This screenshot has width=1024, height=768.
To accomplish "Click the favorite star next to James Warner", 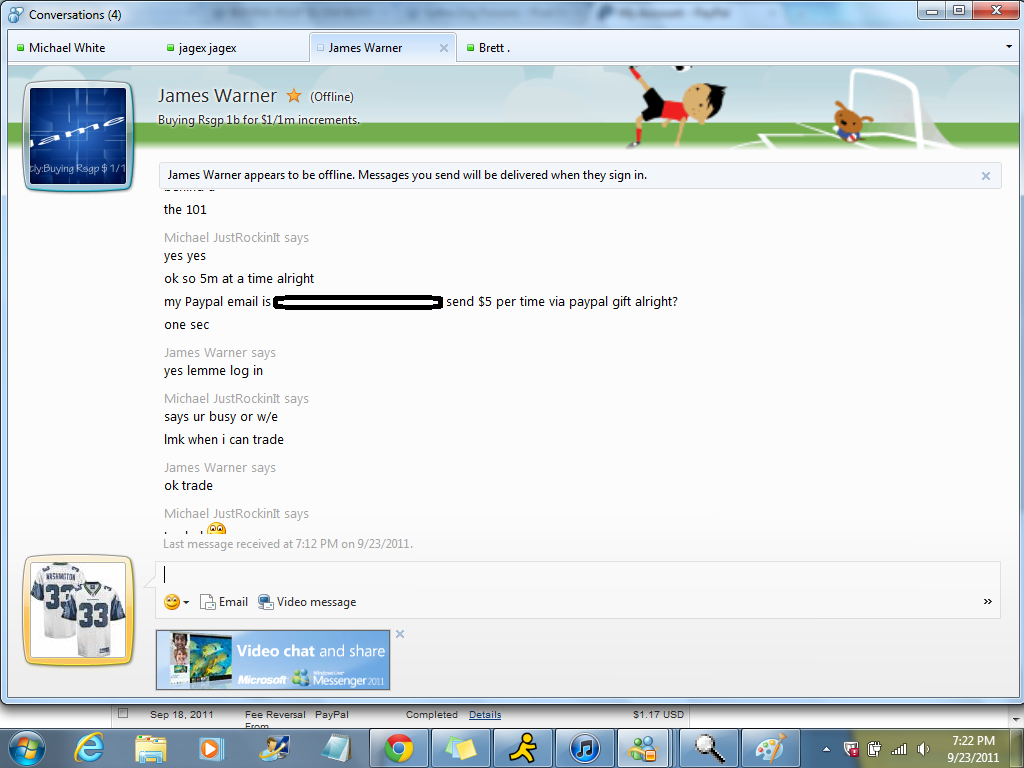I will tap(294, 96).
